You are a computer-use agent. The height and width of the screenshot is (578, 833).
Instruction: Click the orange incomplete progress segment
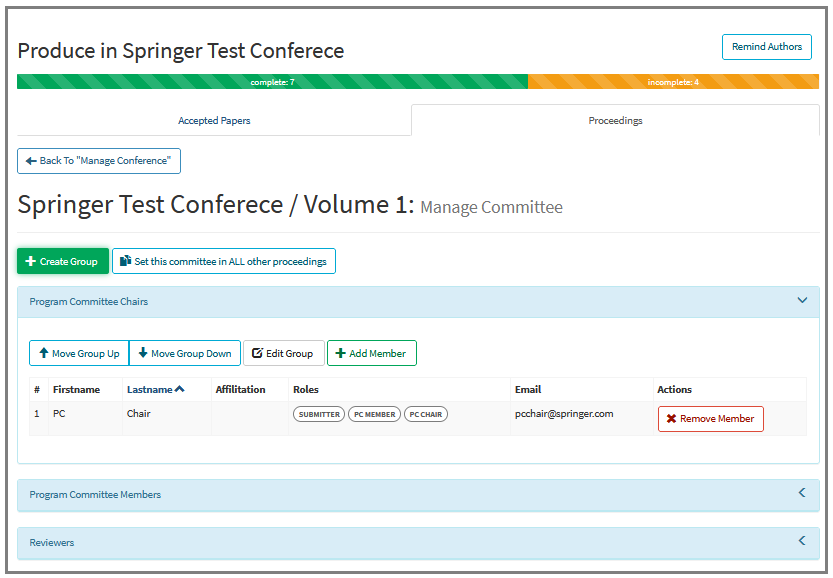pos(672,82)
